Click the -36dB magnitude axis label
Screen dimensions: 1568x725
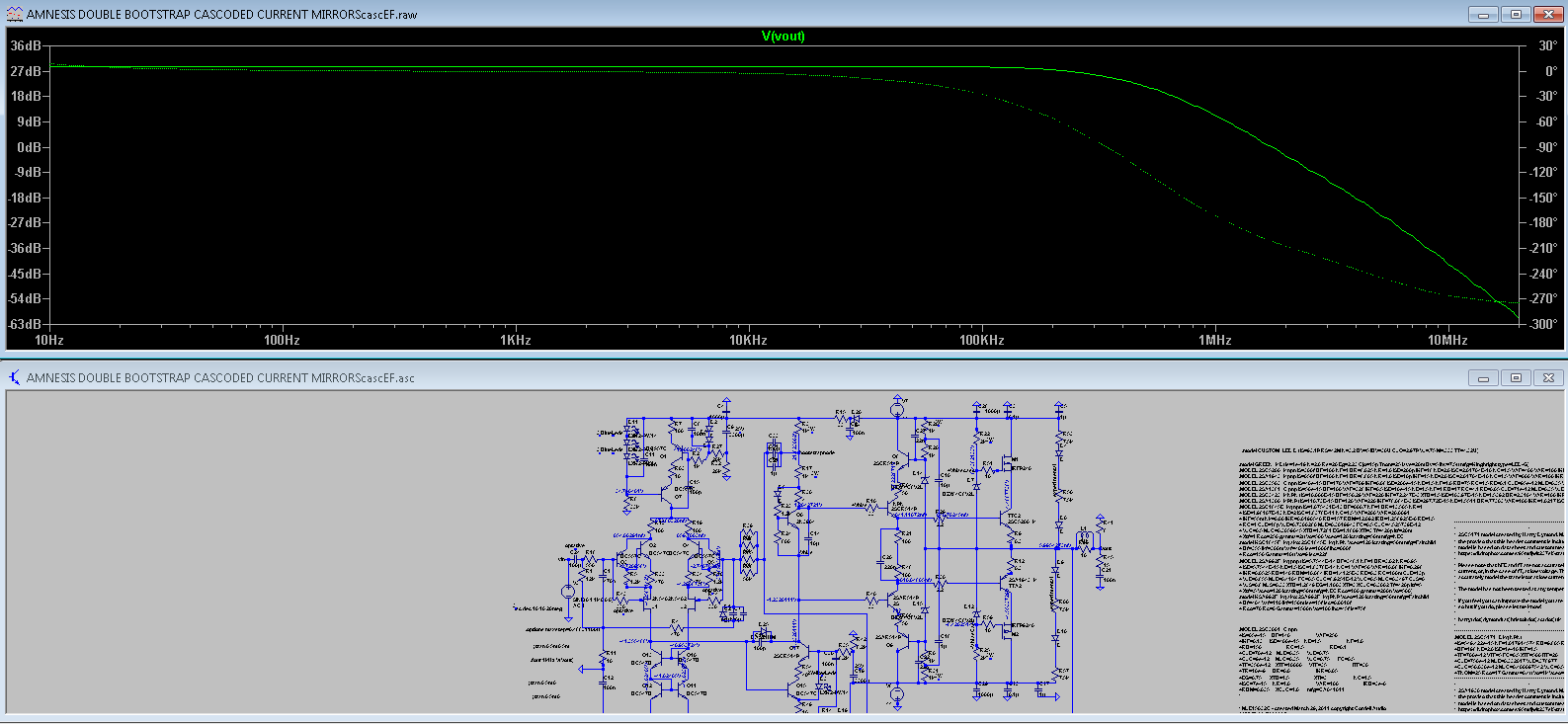click(x=25, y=248)
